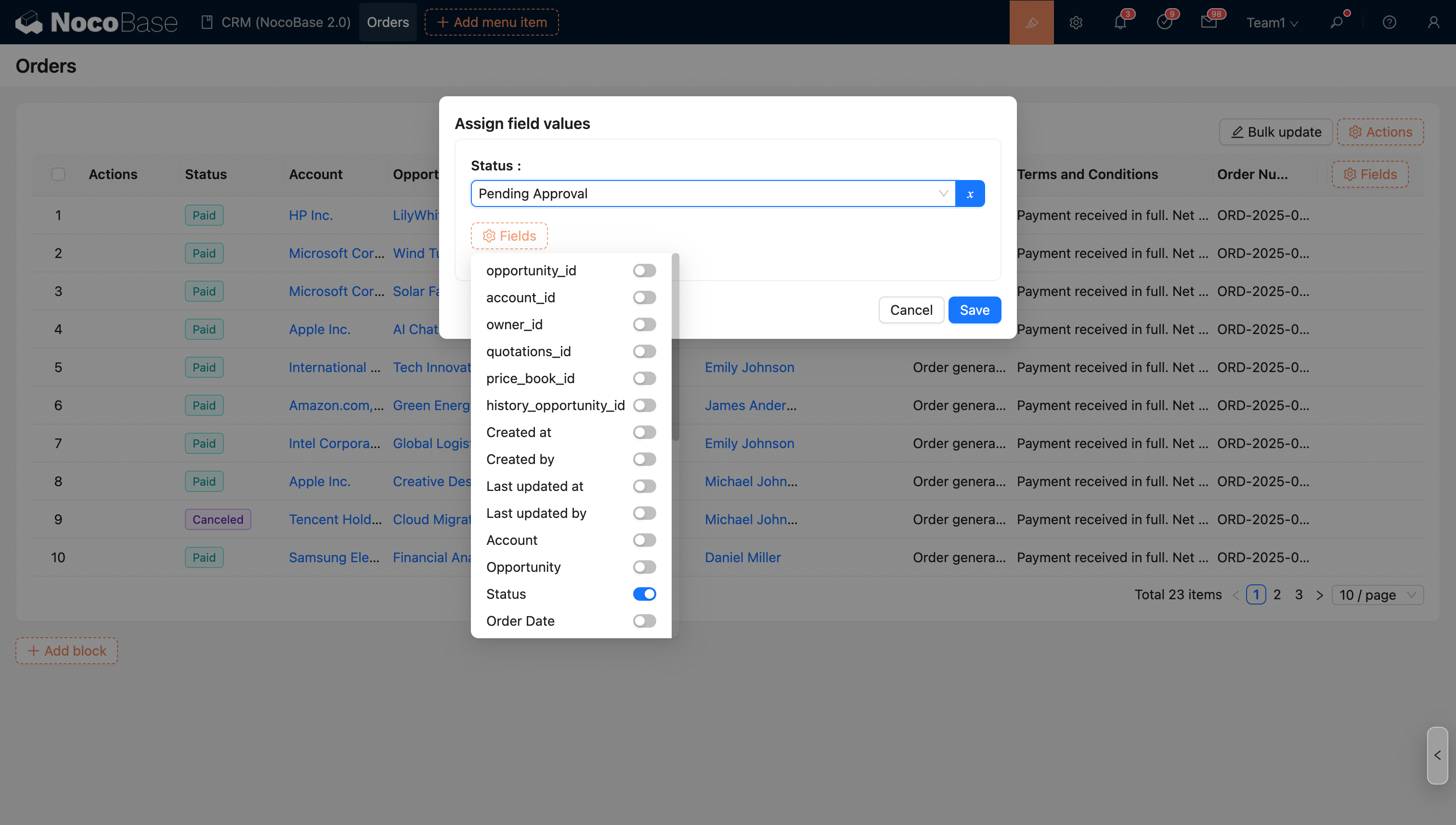Open the tasks checkmark icon
This screenshot has height=825, width=1456.
point(1164,22)
